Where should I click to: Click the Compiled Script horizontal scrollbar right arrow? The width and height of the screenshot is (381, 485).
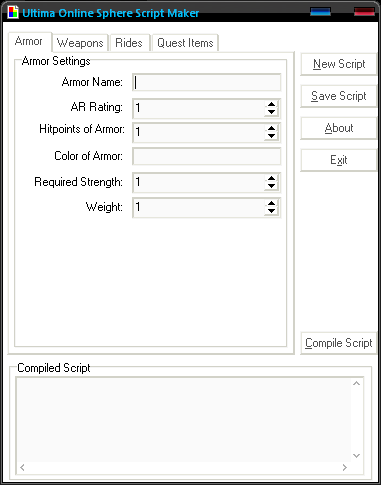coord(345,468)
